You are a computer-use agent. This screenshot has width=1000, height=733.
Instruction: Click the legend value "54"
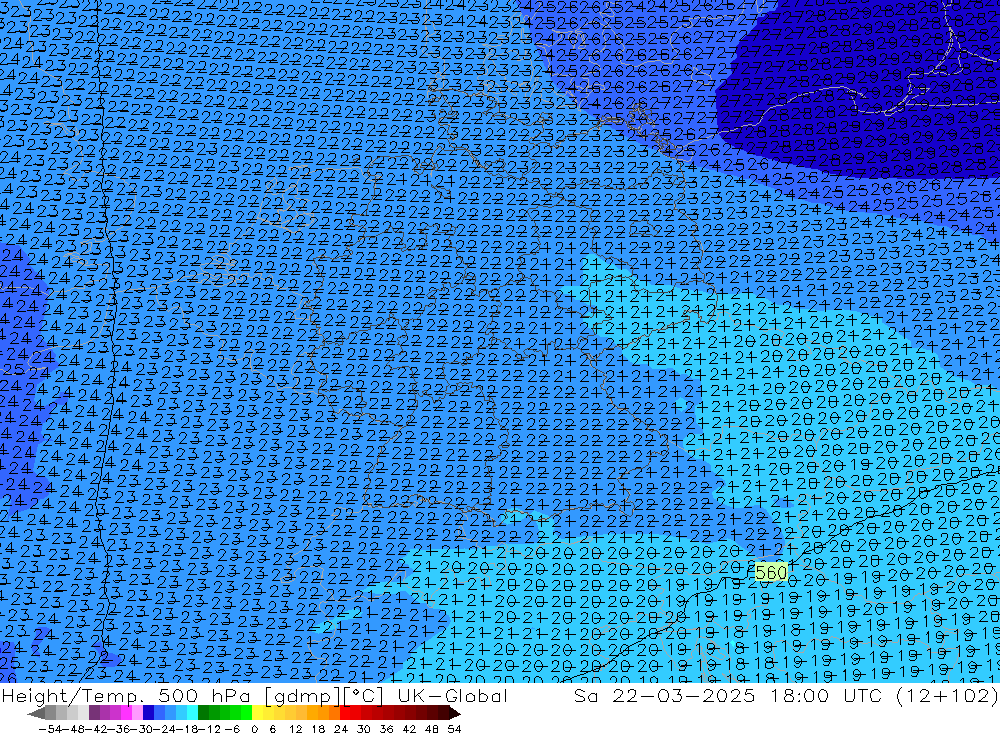[454, 729]
